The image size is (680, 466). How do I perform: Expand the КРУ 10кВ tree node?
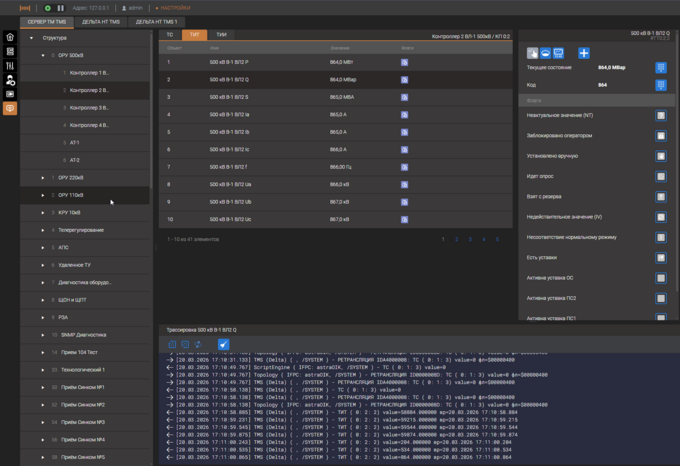coord(43,213)
